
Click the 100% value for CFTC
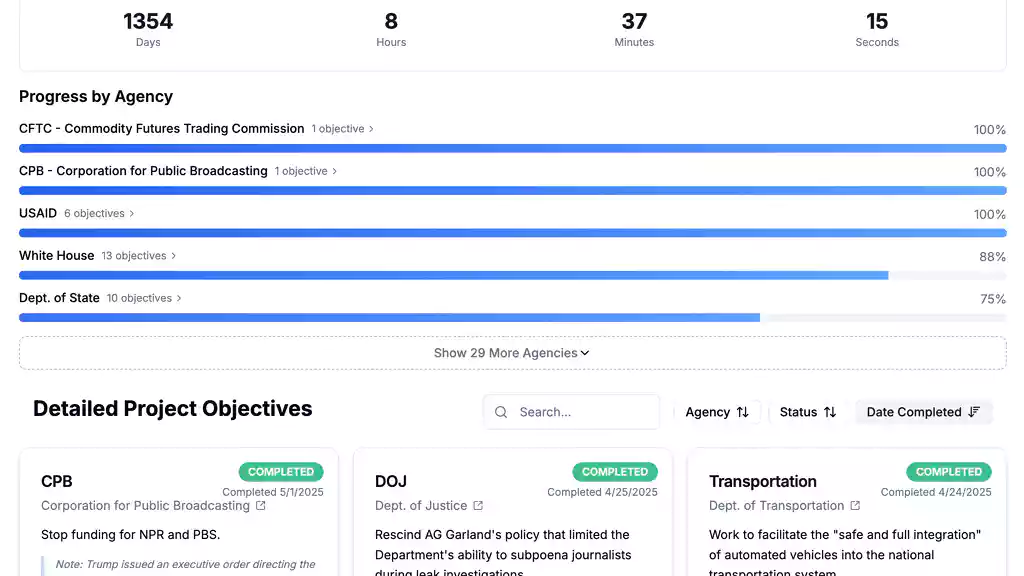click(990, 130)
